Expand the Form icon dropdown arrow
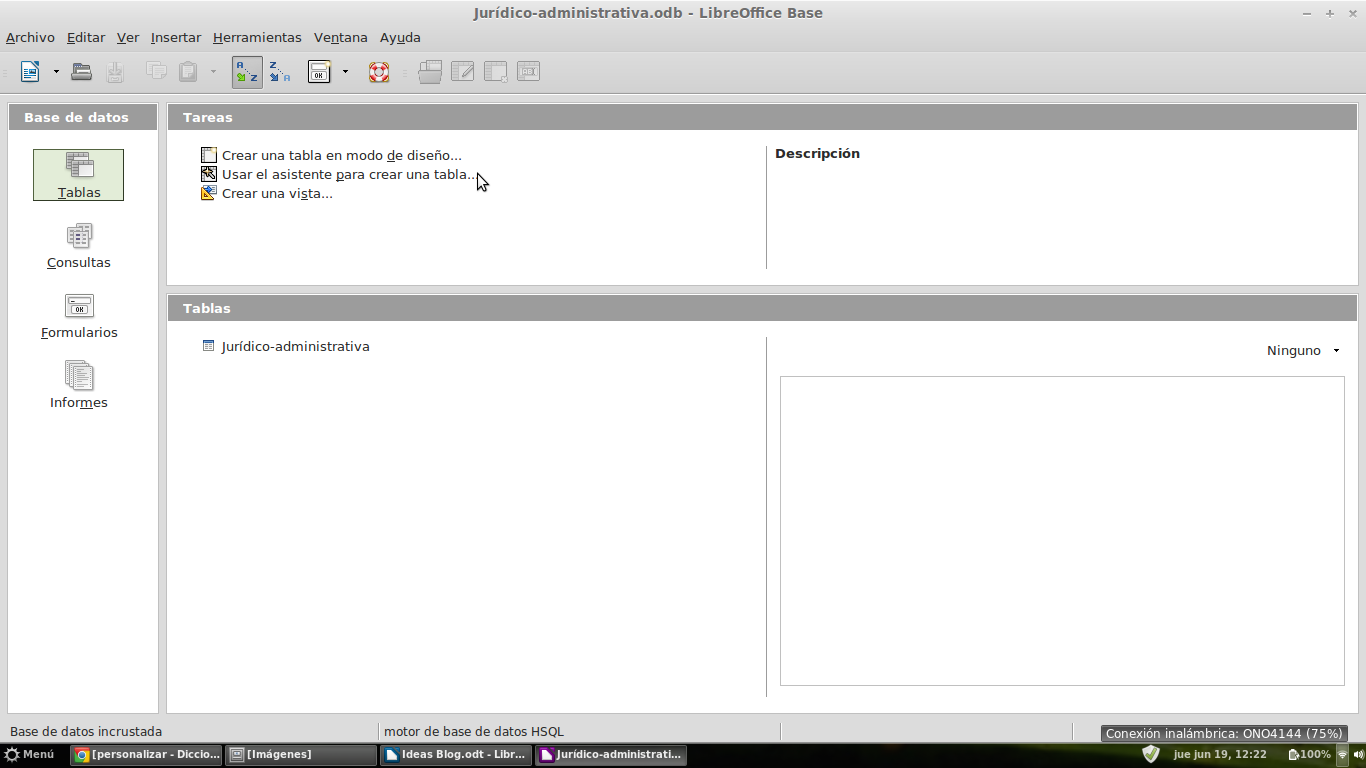 tap(345, 72)
